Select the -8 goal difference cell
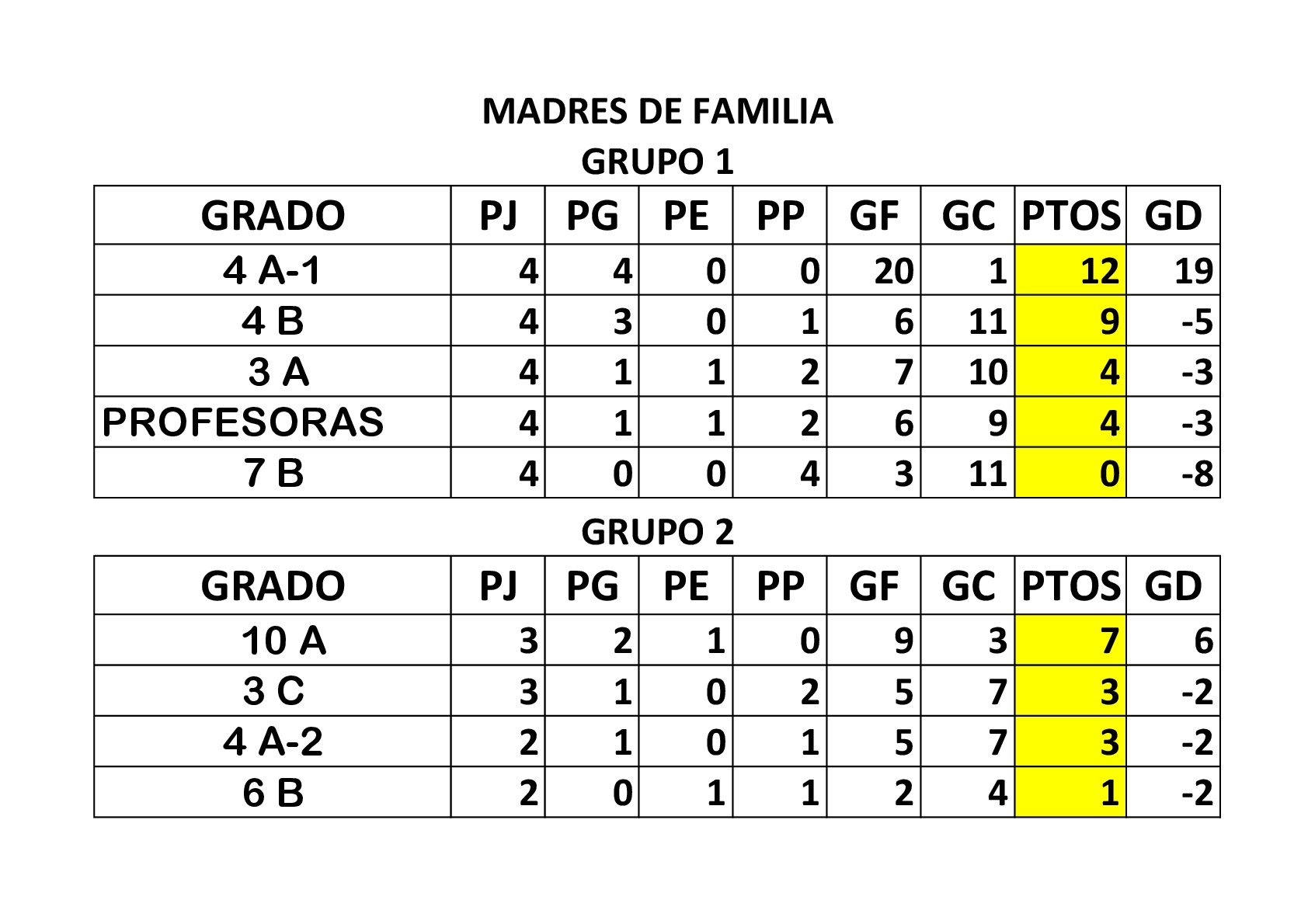Viewport: 1308px width, 924px height. coord(1173,473)
